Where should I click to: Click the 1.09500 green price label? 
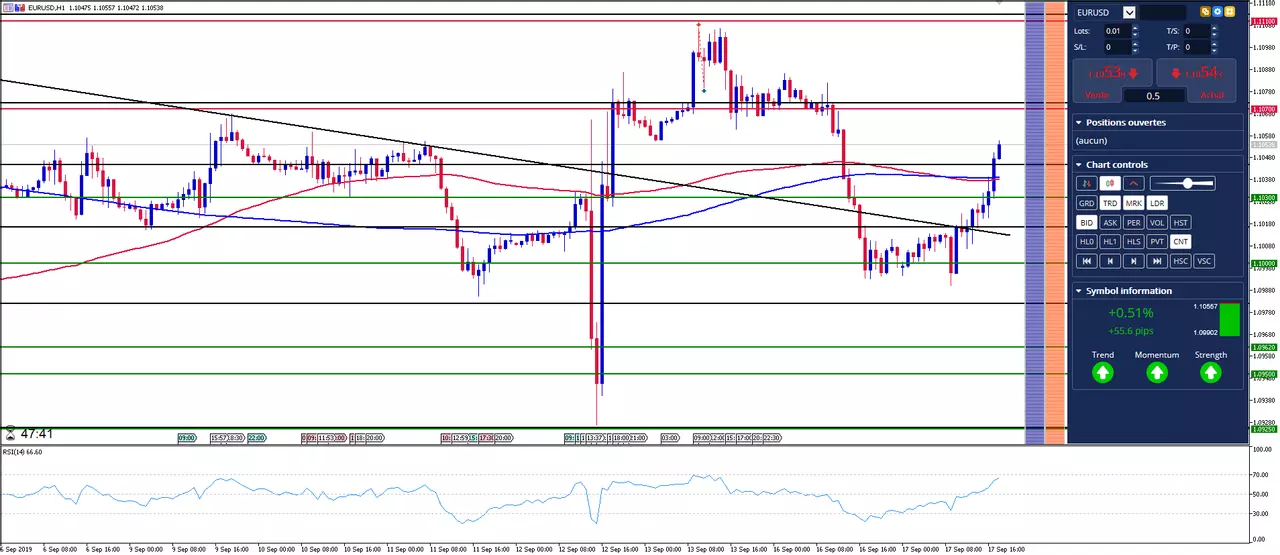point(1263,374)
